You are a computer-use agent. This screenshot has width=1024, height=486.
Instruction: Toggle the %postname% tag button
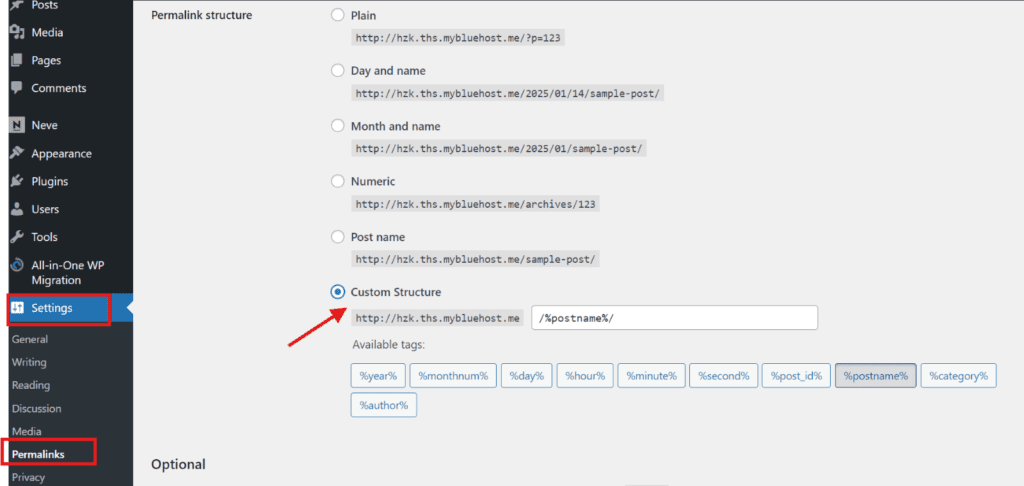point(876,376)
